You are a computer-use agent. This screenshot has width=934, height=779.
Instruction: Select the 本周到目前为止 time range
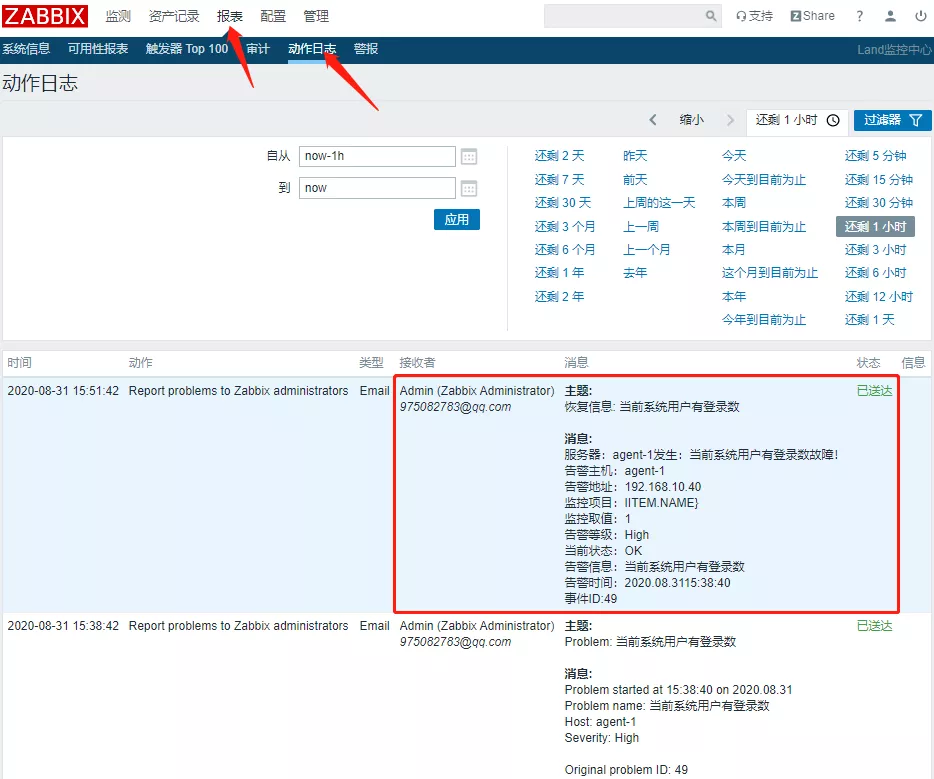pyautogui.click(x=763, y=227)
